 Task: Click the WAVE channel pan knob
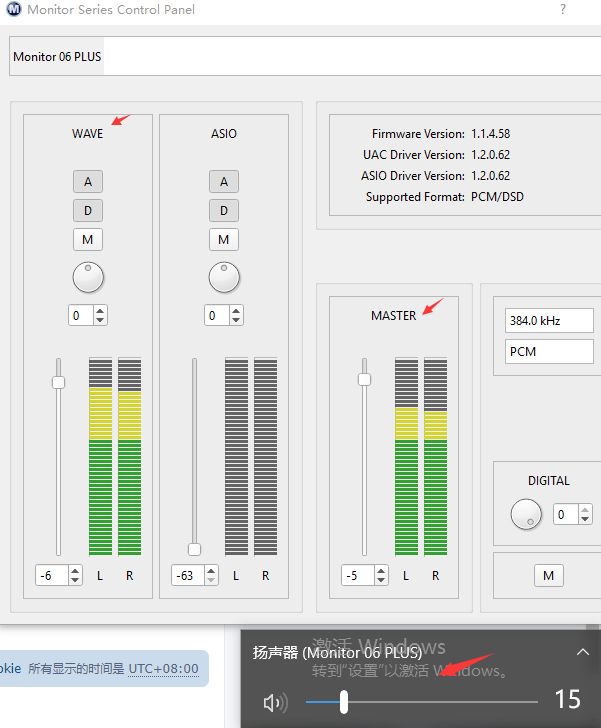click(88, 277)
